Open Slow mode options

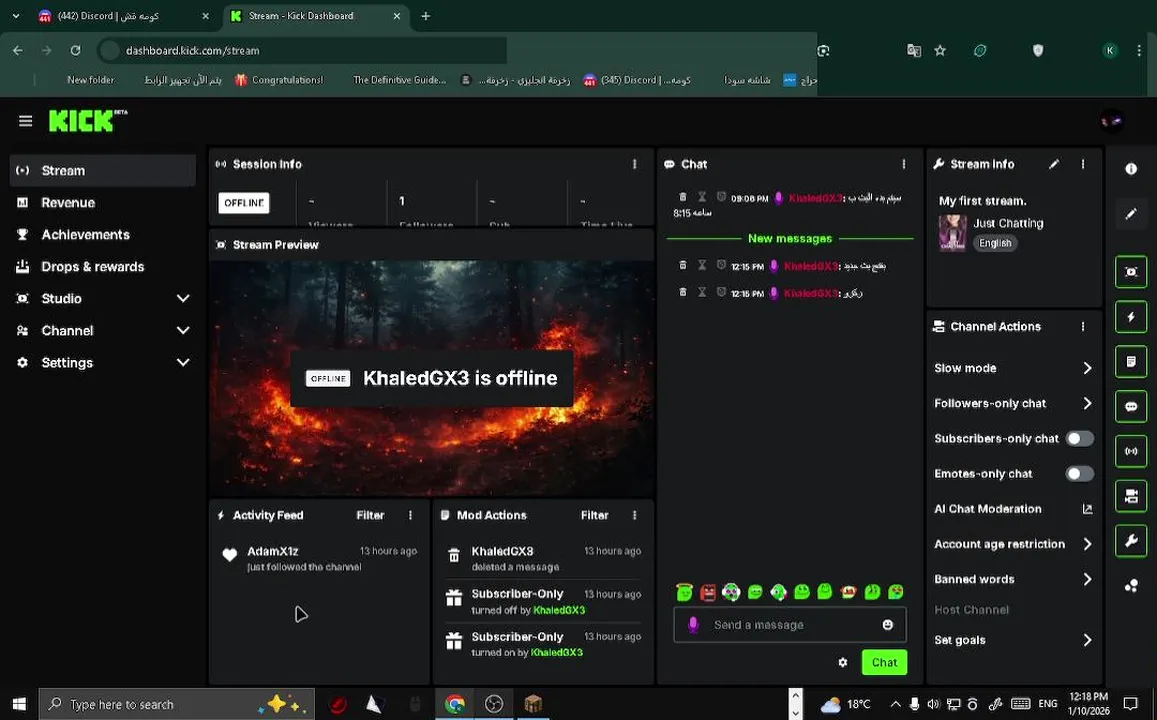click(1013, 368)
